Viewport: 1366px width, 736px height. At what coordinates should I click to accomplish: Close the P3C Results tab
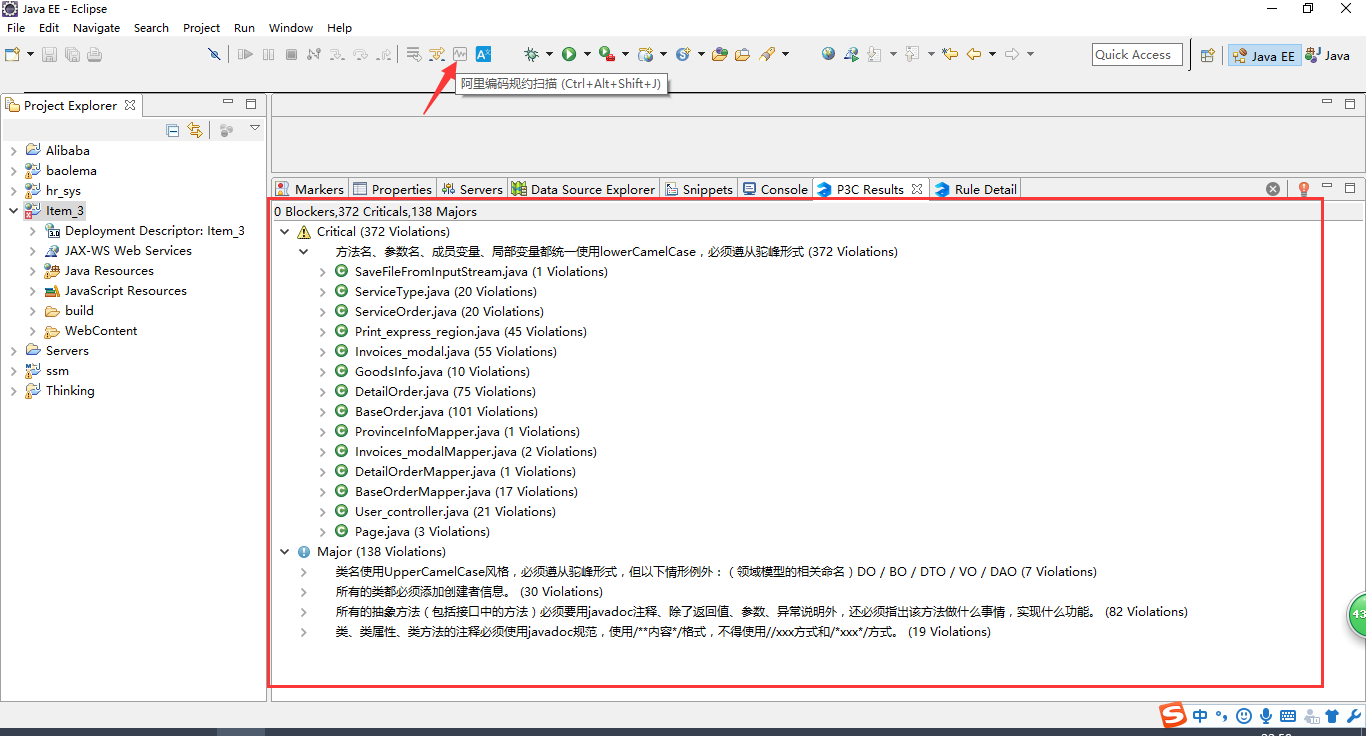(x=916, y=189)
